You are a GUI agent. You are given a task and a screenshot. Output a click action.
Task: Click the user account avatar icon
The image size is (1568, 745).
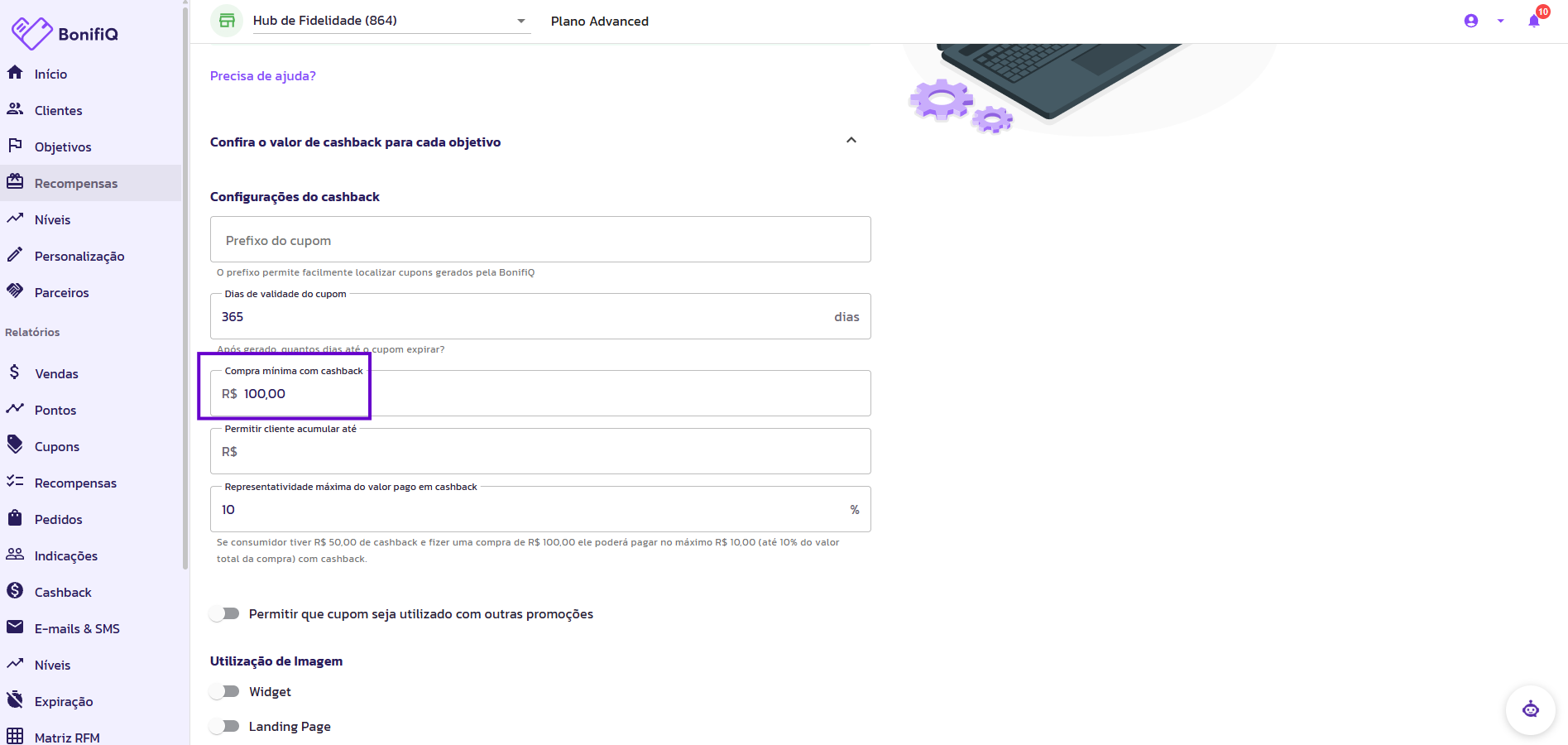tap(1471, 21)
